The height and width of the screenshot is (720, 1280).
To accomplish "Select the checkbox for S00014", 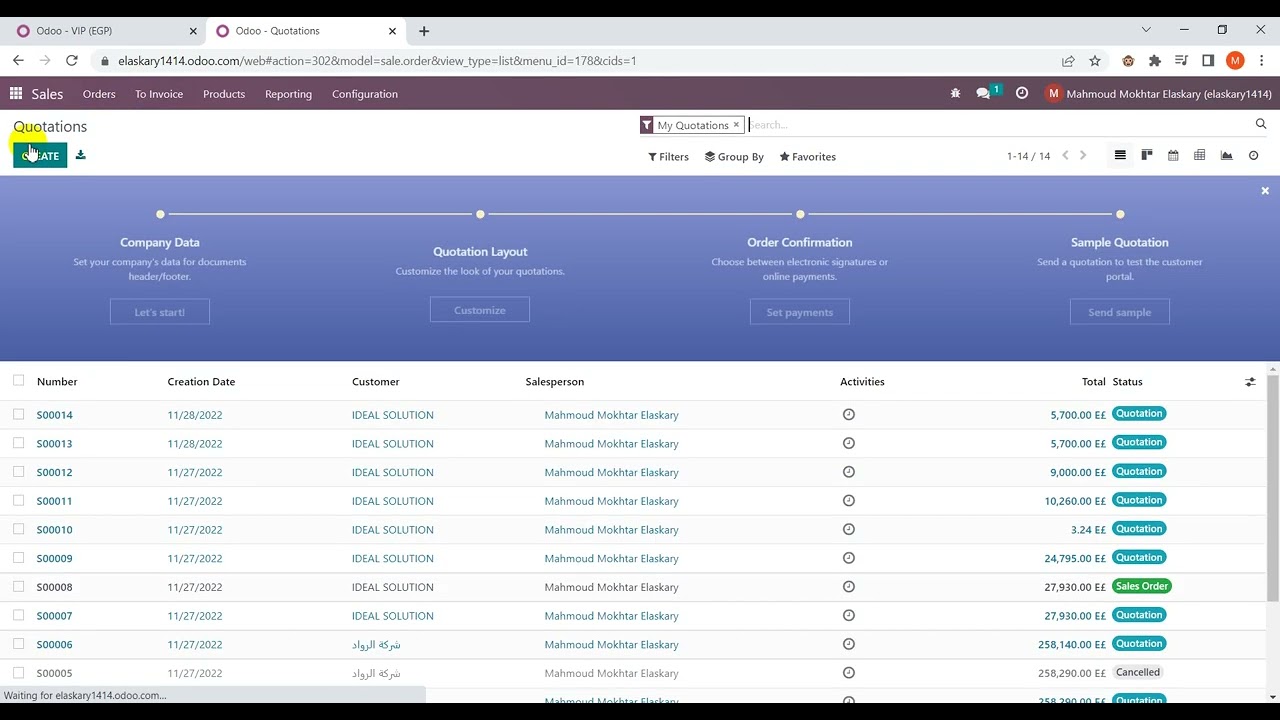I will tap(18, 414).
